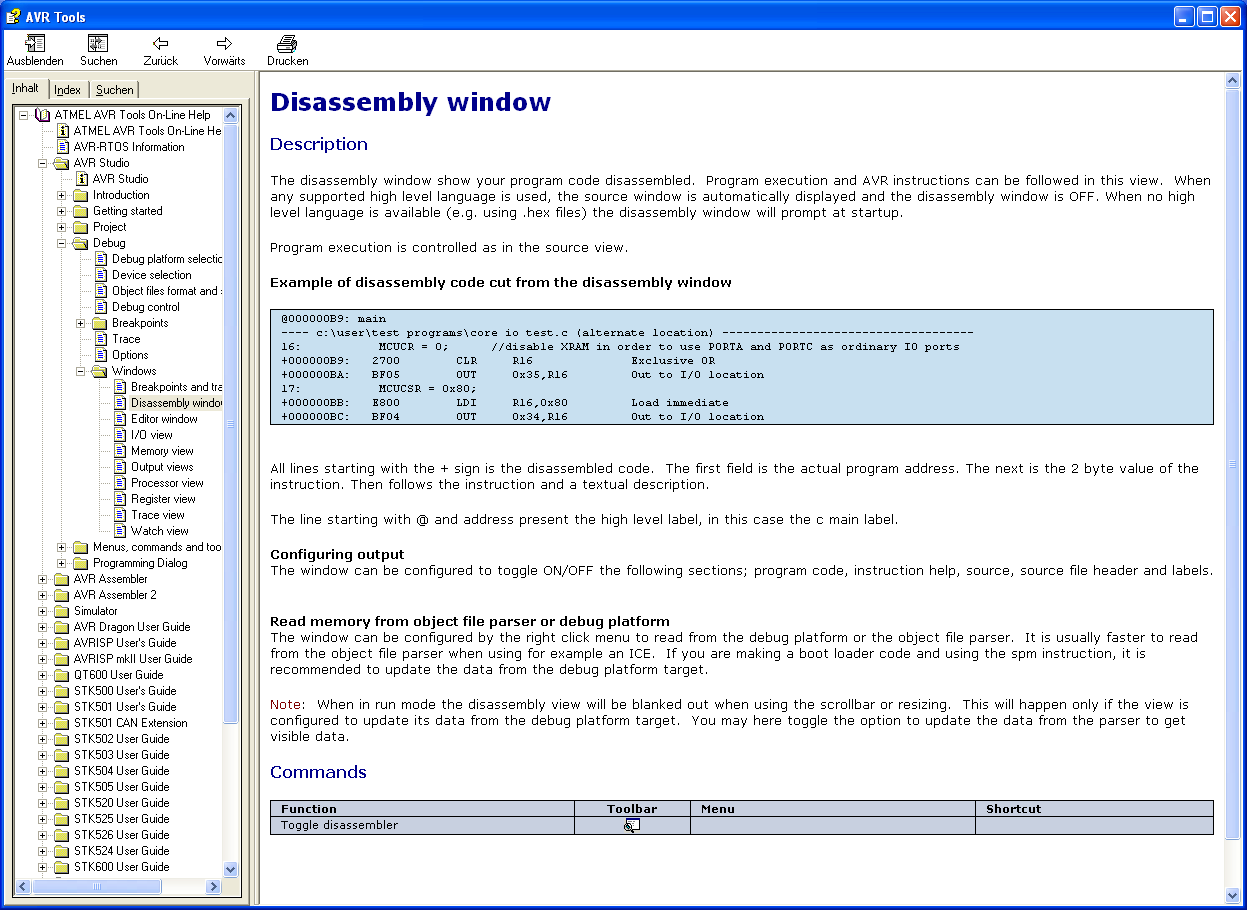Screen dimensions: 1247x910
Task: Open the Register view topic
Action: pos(163,499)
